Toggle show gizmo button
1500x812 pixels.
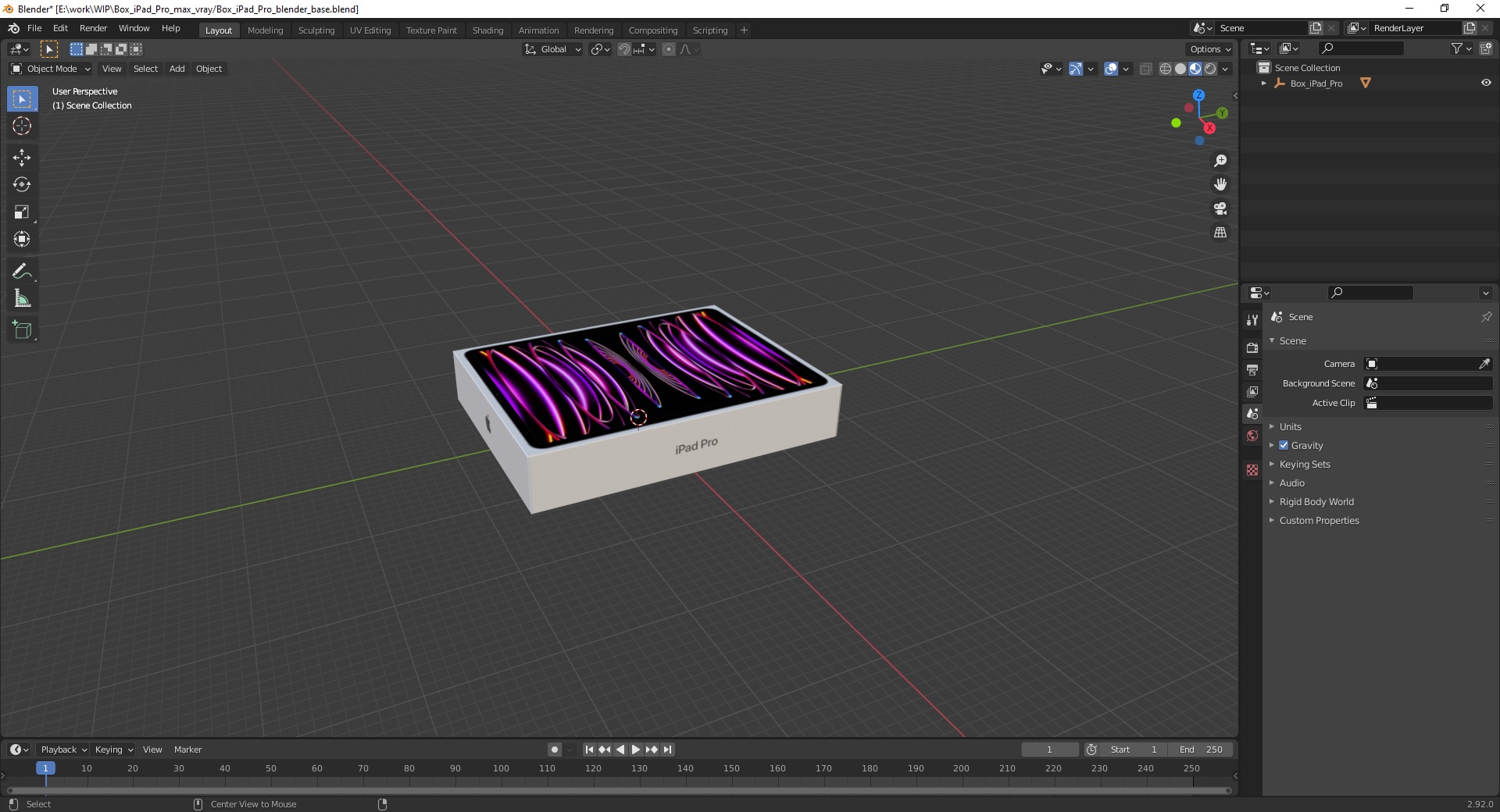1076,69
